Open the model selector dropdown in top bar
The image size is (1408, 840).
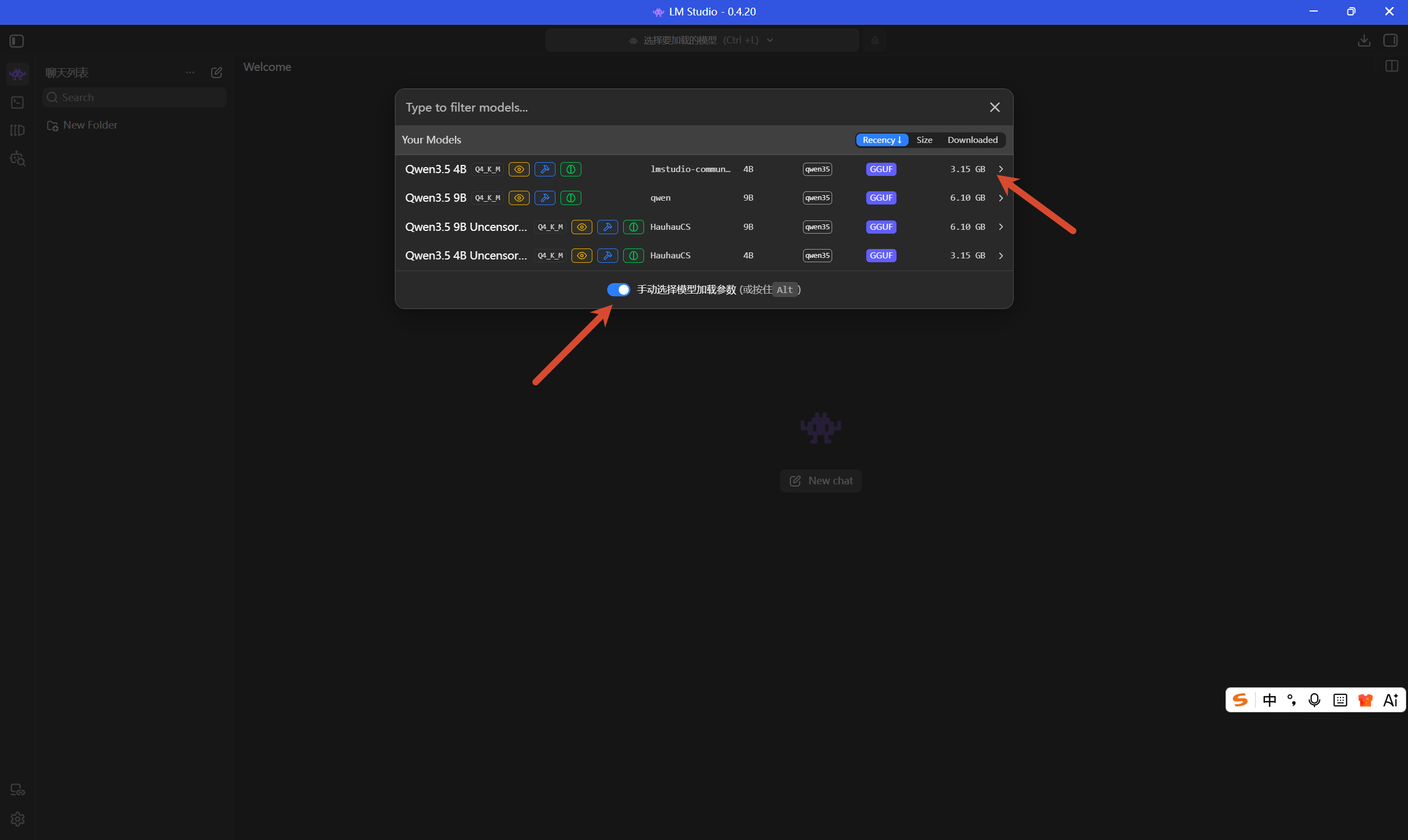point(702,40)
